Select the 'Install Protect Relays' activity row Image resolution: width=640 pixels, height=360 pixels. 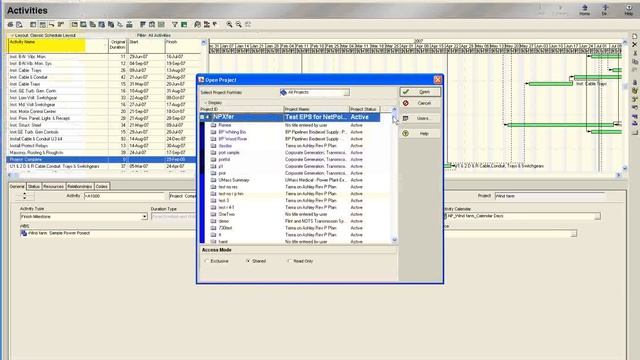click(104, 146)
